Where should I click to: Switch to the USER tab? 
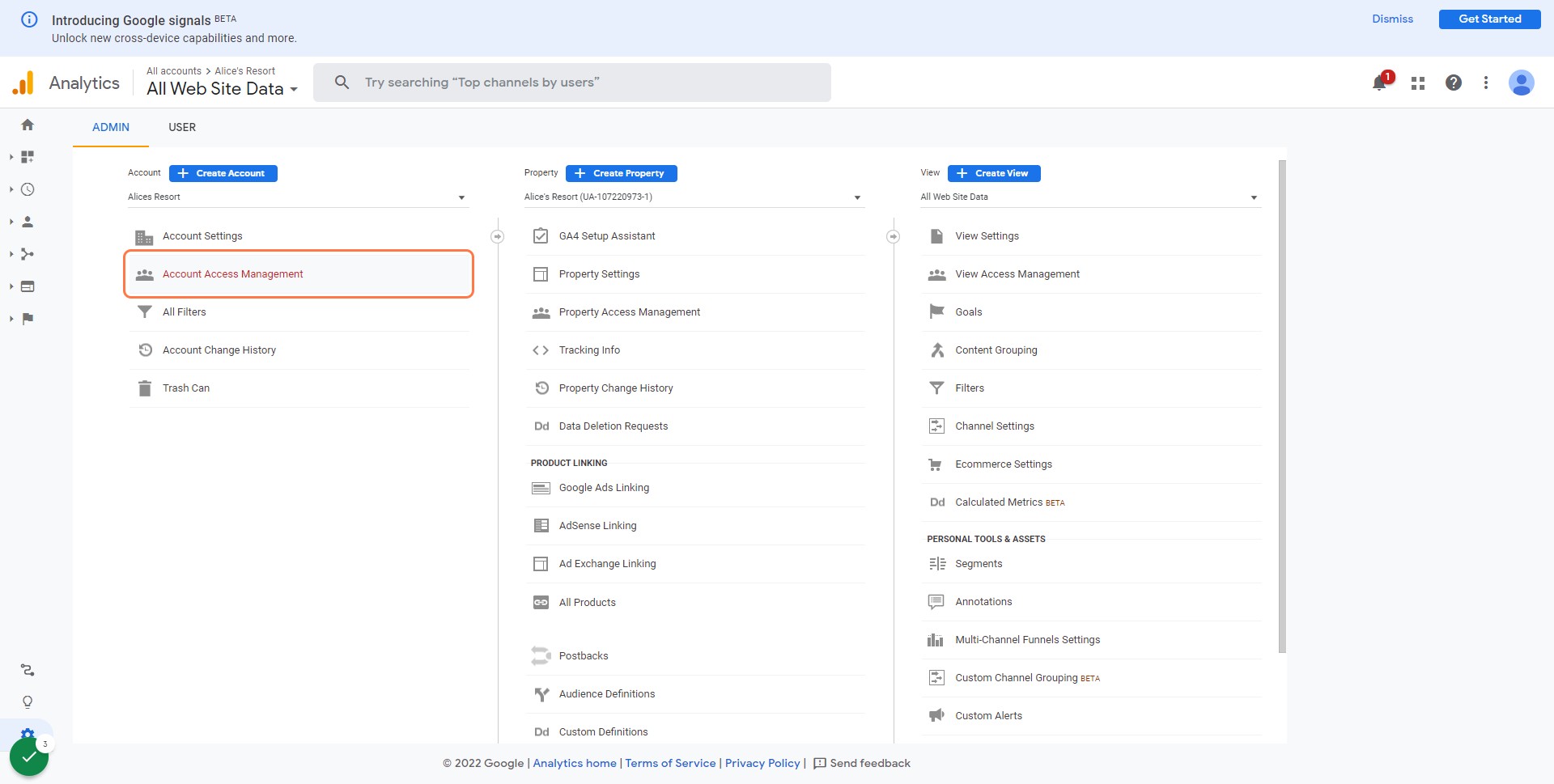(182, 127)
